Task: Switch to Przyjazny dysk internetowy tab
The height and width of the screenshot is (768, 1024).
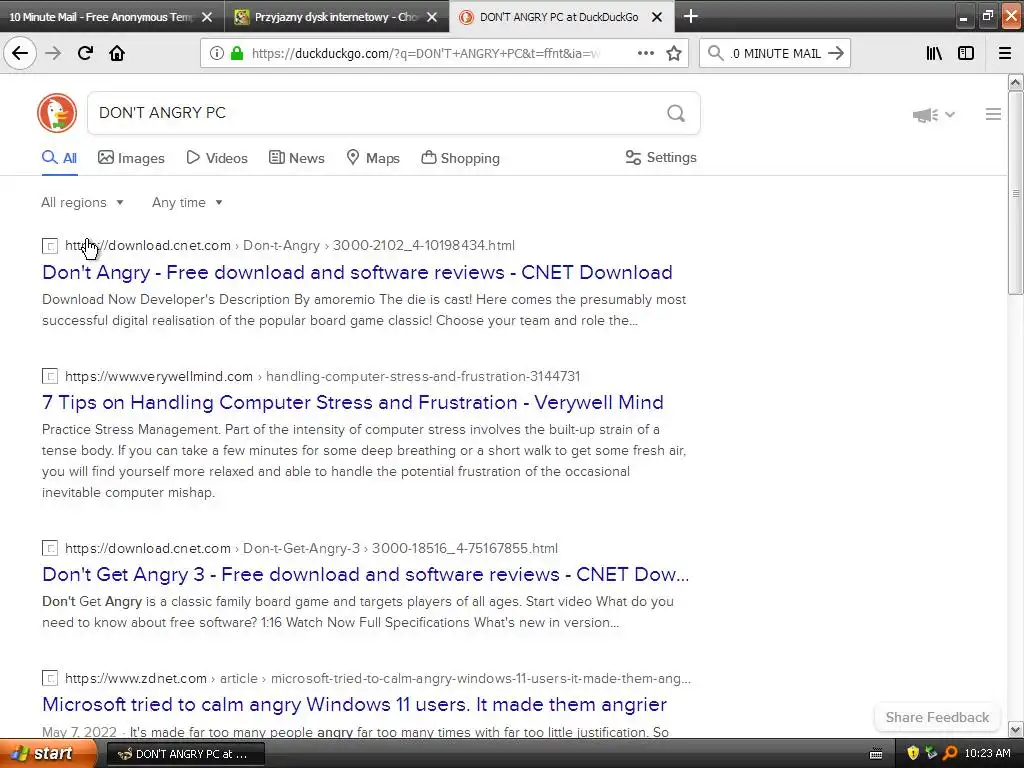Action: point(336,17)
